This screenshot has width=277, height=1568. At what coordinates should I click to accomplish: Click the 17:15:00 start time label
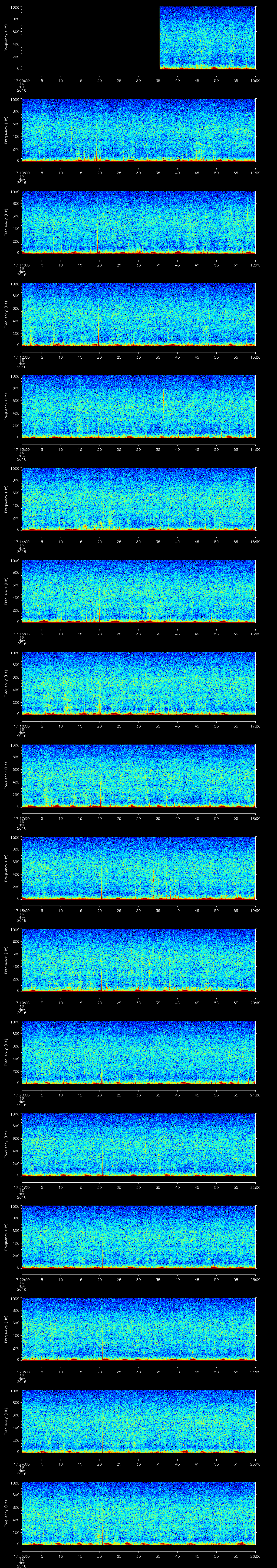click(x=21, y=634)
